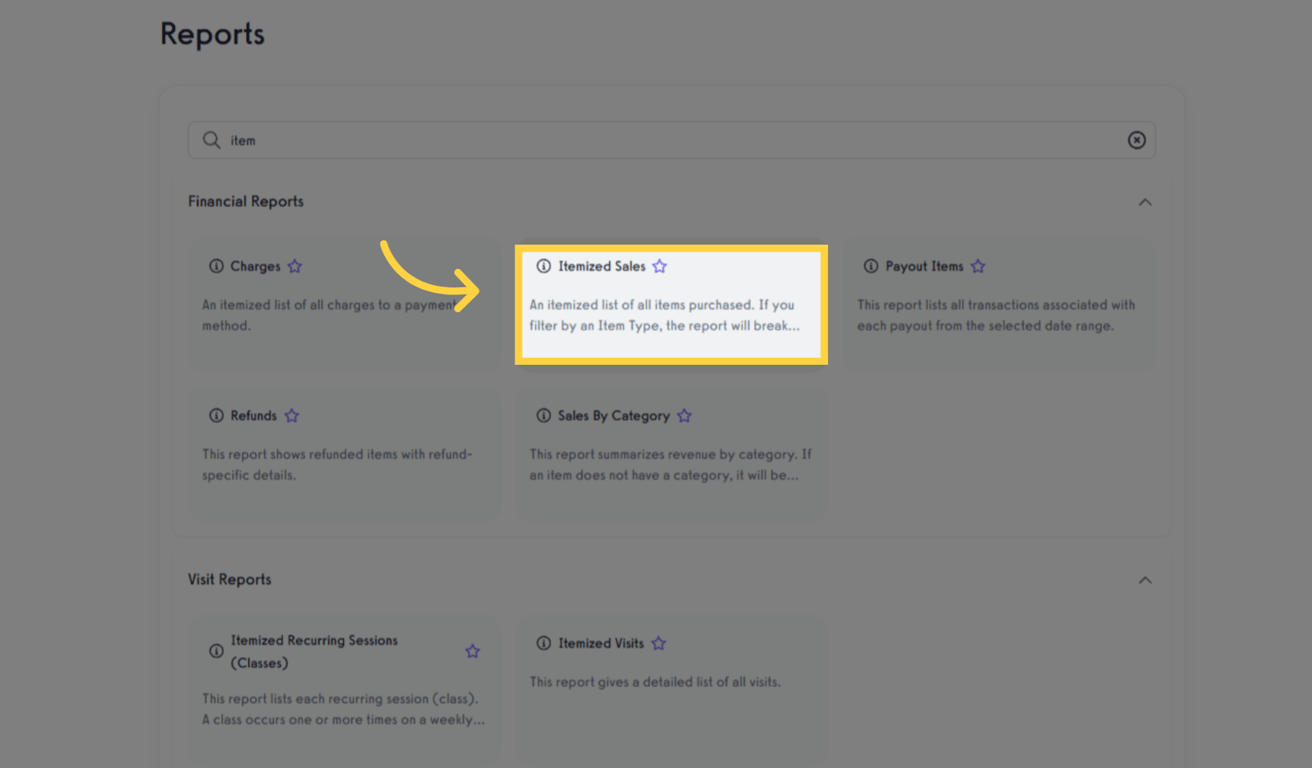Click the info icon beside Itemized Sales

pyautogui.click(x=543, y=266)
